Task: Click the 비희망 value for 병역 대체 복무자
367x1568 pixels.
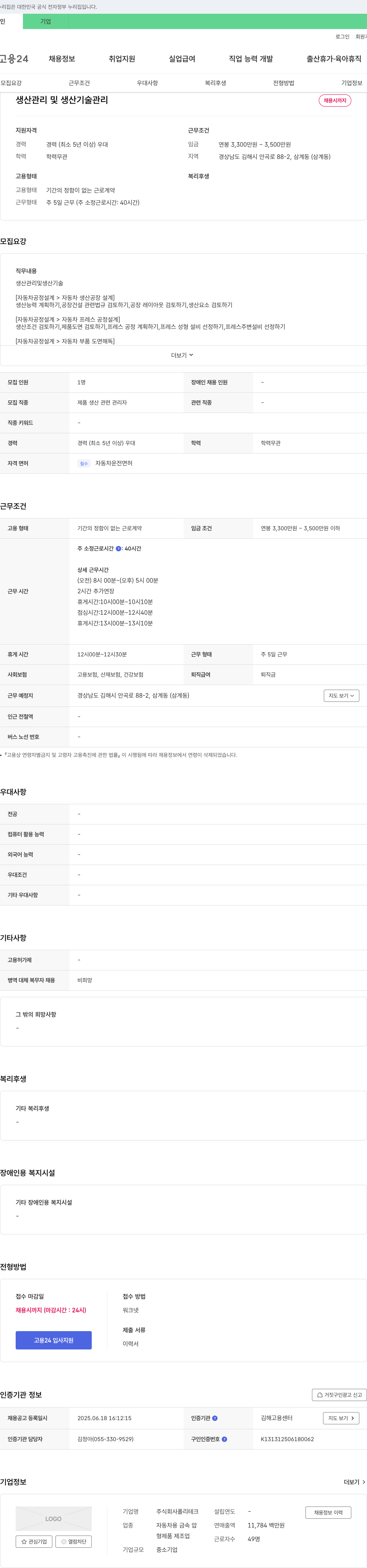Action: 84,981
